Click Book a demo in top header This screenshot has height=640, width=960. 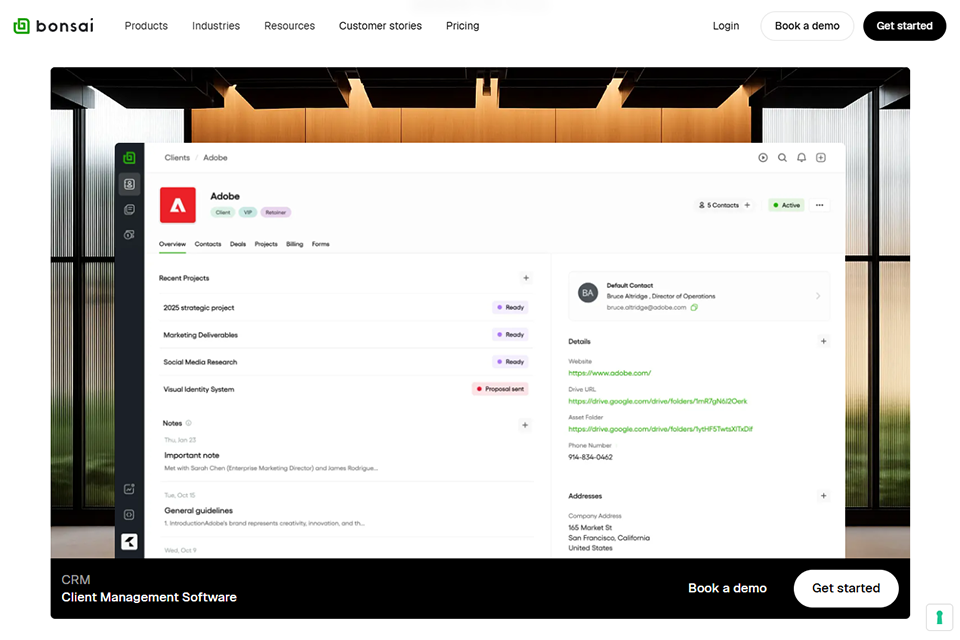click(x=807, y=26)
